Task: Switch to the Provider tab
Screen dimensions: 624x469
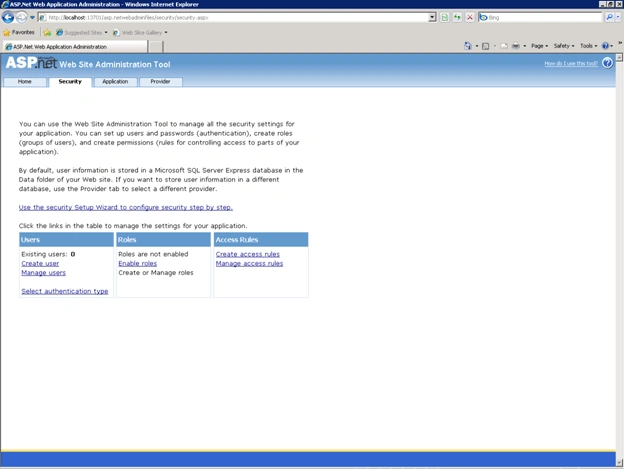Action: (x=160, y=82)
